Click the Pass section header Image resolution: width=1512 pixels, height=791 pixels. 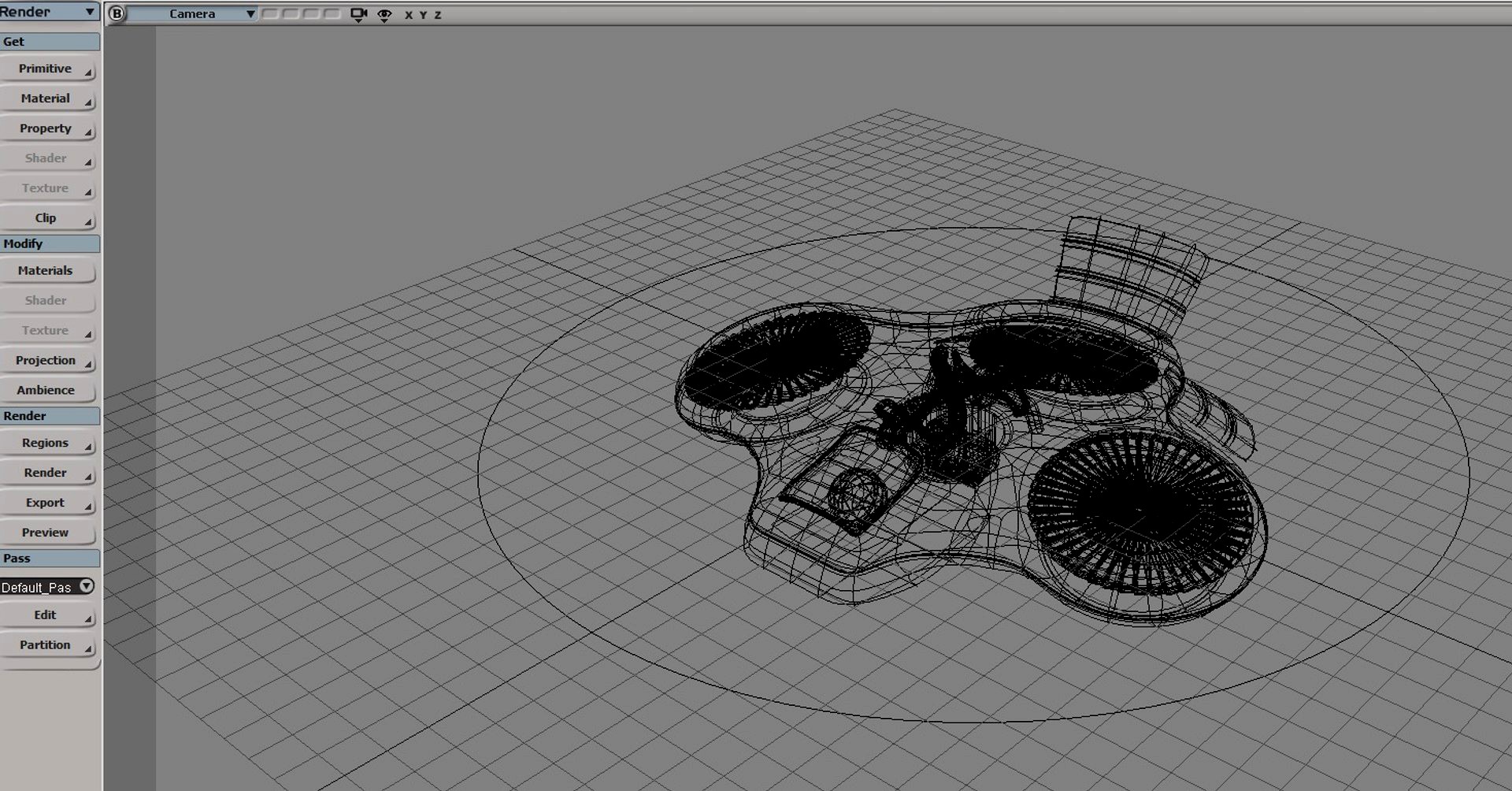[50, 559]
